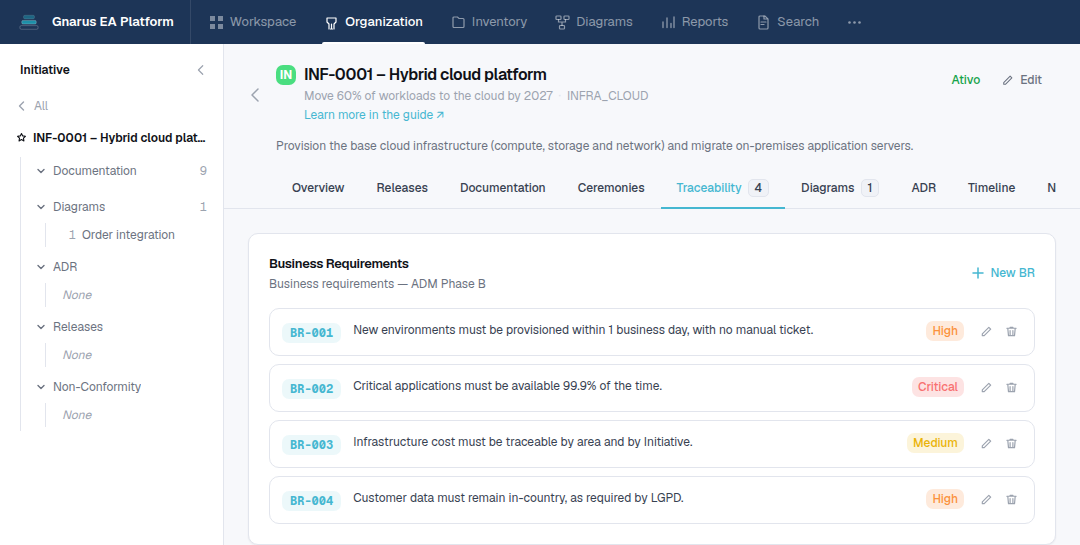Click the plus icon beside New BR
The width and height of the screenshot is (1080, 545).
click(977, 273)
